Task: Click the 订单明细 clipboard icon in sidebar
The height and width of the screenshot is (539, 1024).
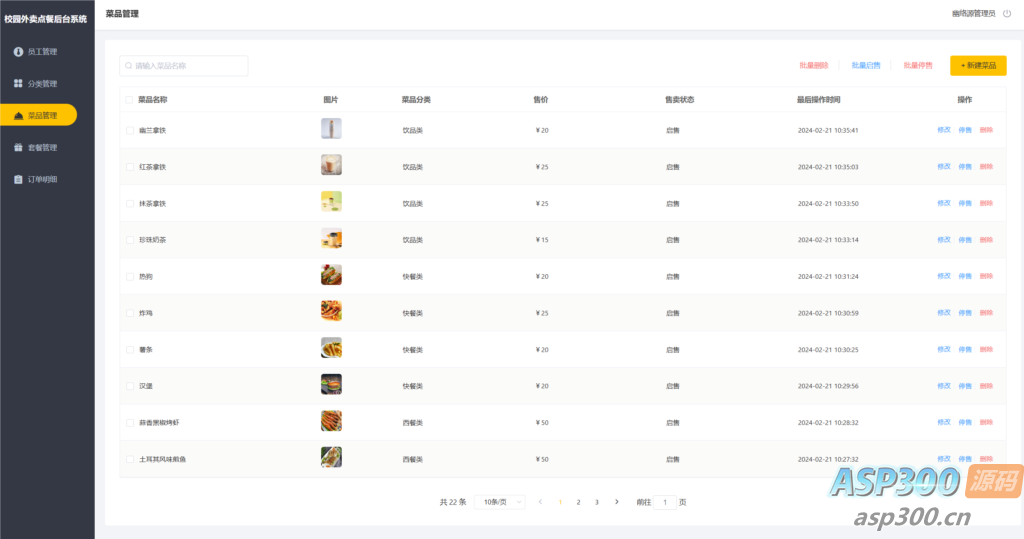Action: coord(18,179)
